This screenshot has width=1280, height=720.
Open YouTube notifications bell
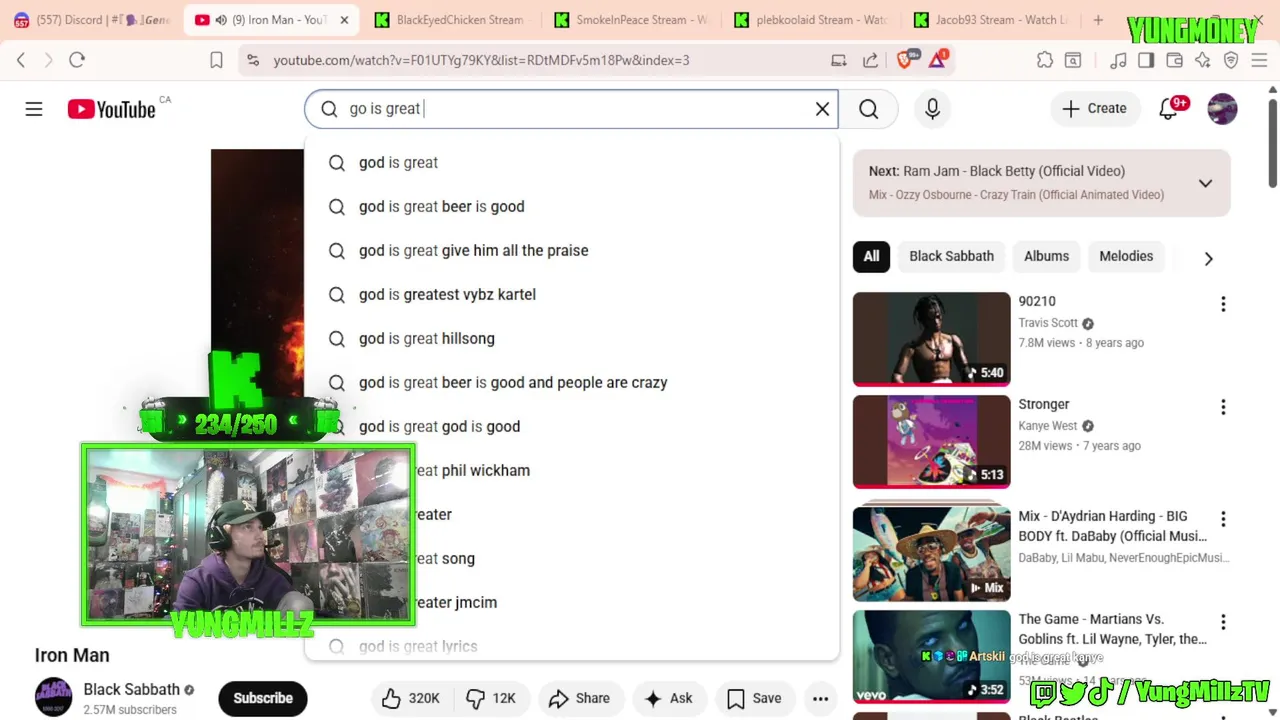coord(1170,108)
